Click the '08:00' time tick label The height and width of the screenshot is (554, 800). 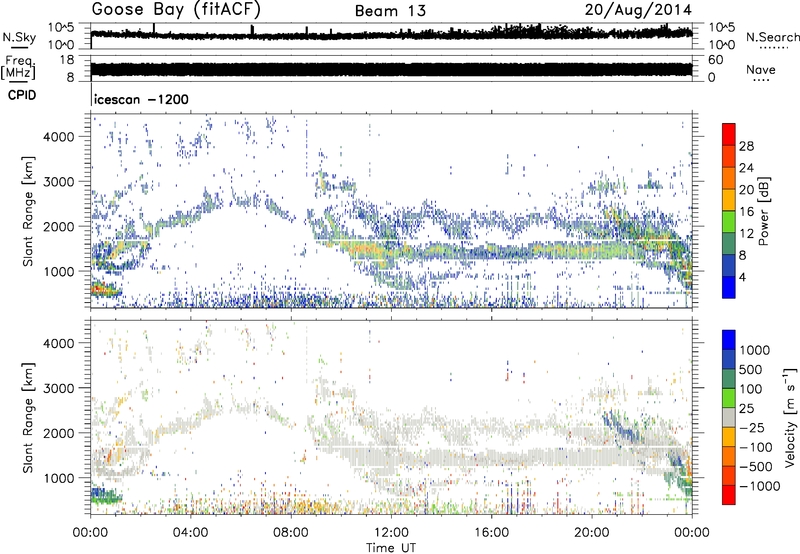290,533
